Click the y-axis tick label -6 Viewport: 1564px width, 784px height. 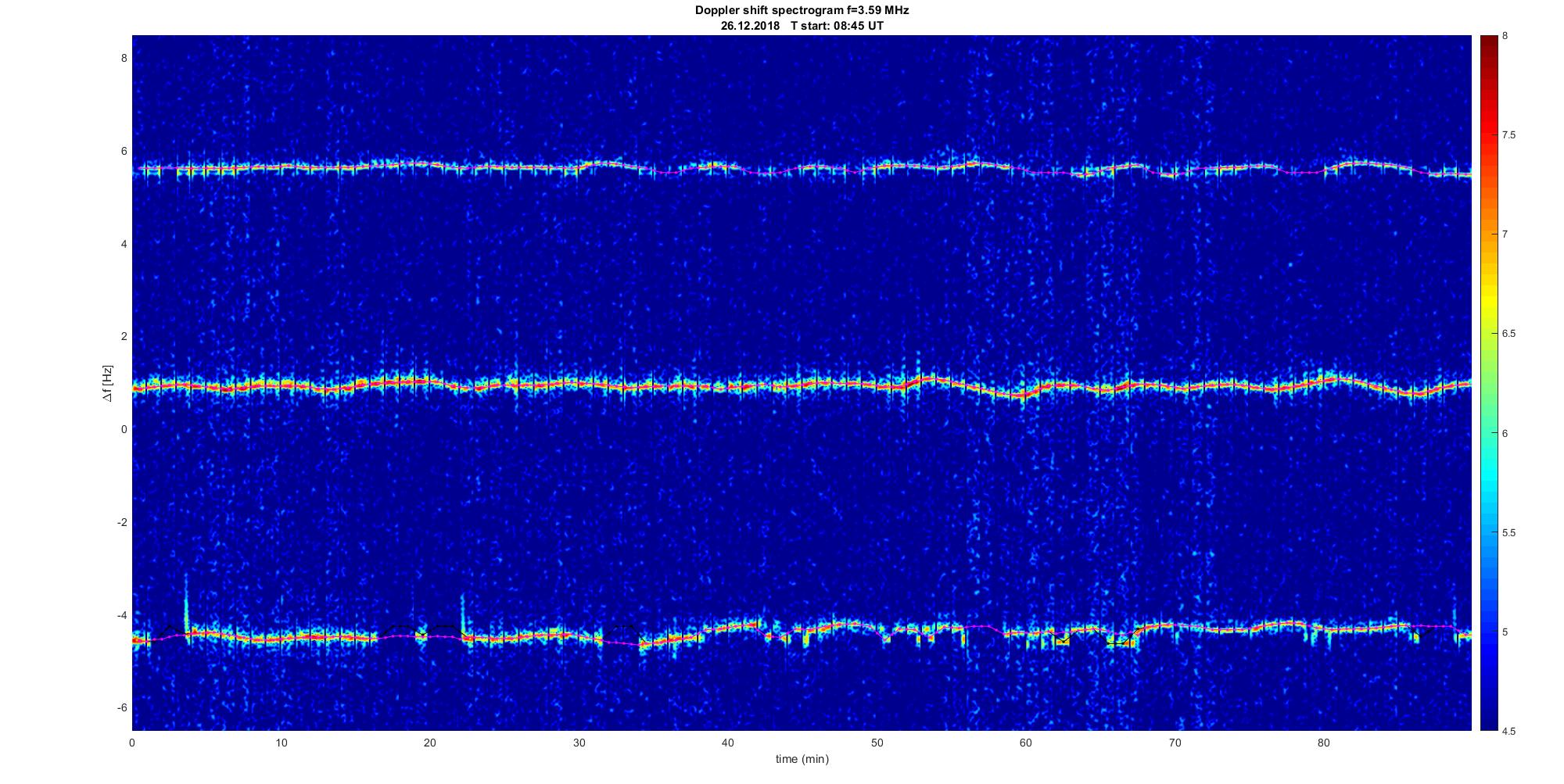click(x=122, y=707)
